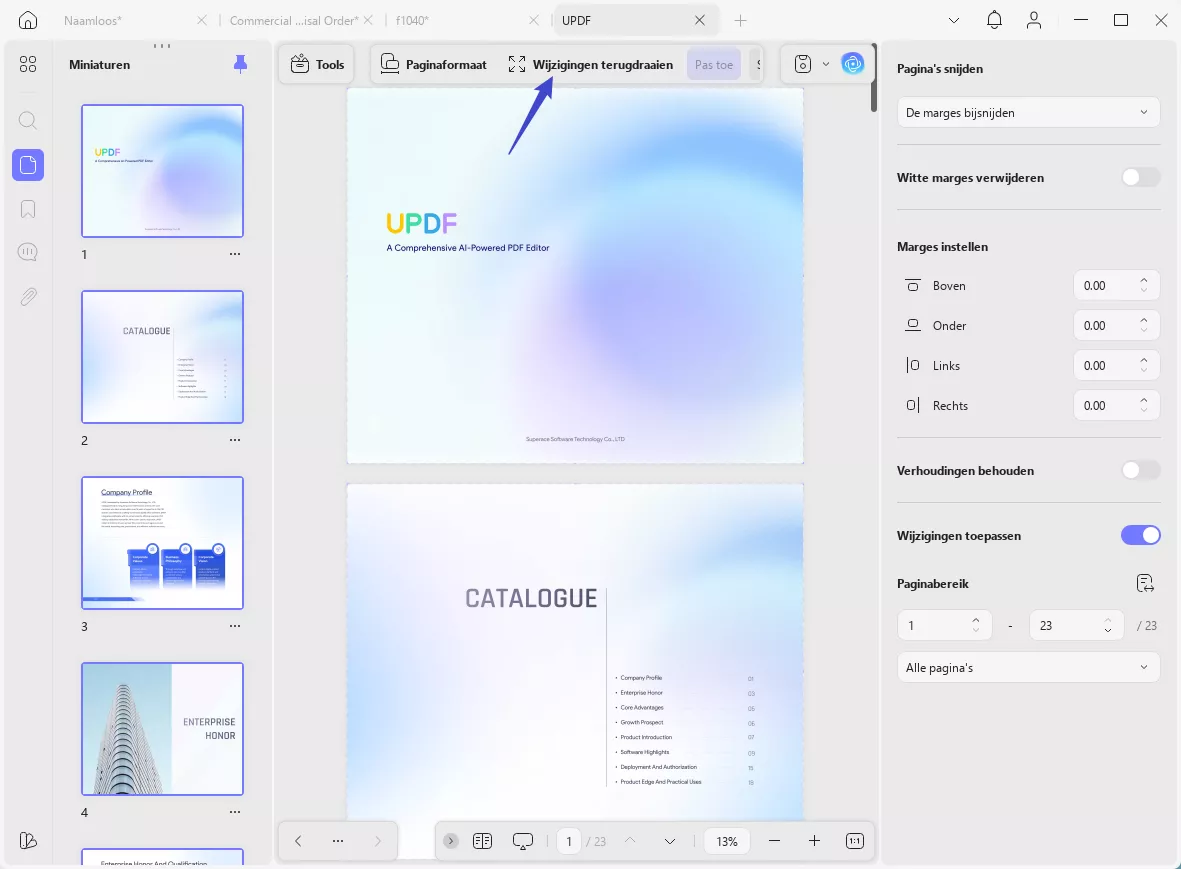1181x869 pixels.
Task: Expand the bottom toolbar round arrow
Action: [450, 841]
